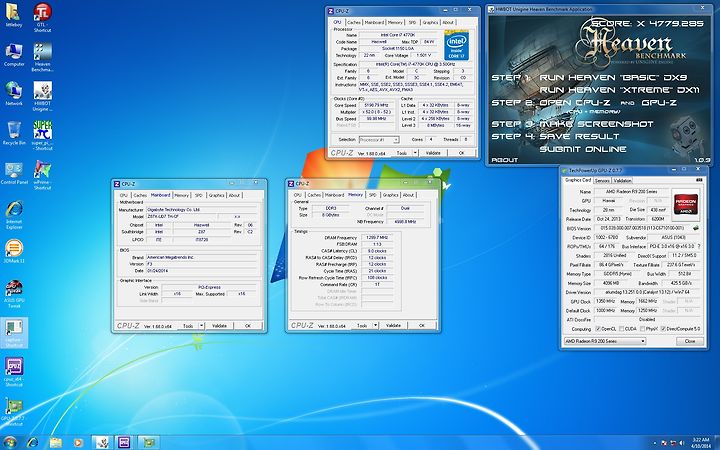Select the 3DMark 11 desktop icon

pyautogui.click(x=14, y=251)
